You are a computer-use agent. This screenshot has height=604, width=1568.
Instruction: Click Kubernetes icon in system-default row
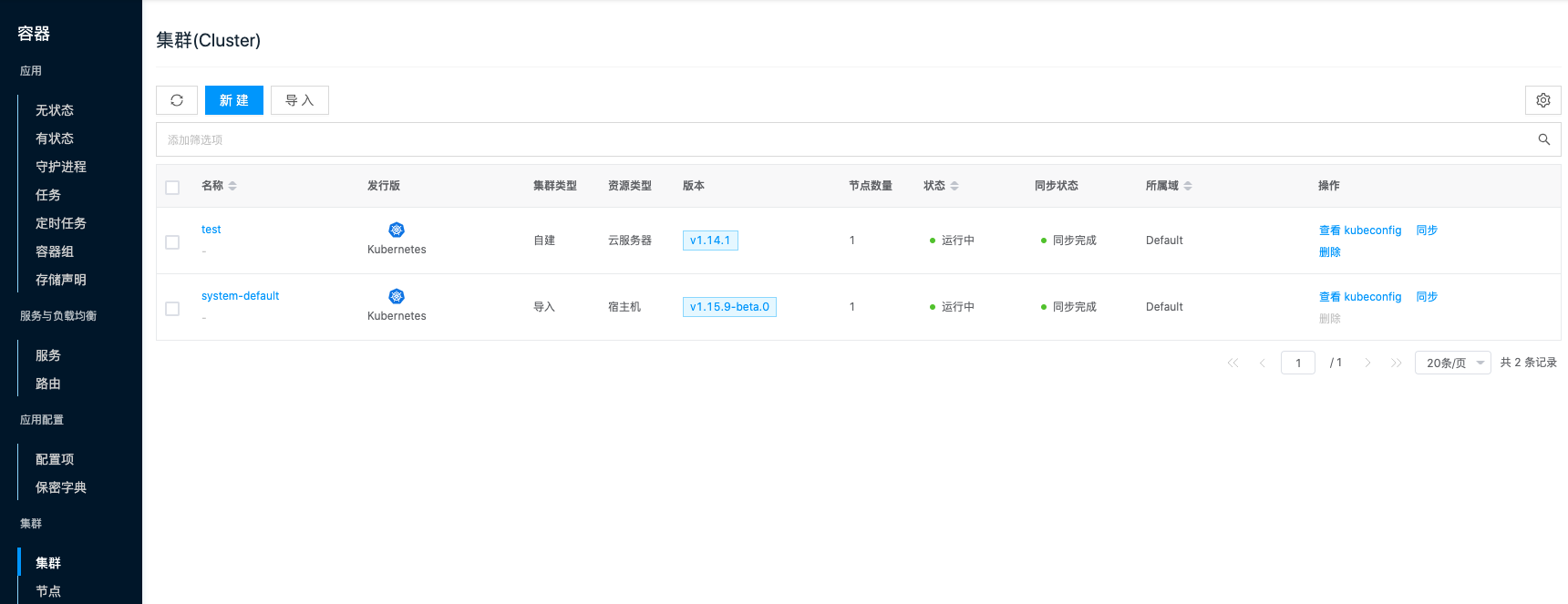point(397,296)
